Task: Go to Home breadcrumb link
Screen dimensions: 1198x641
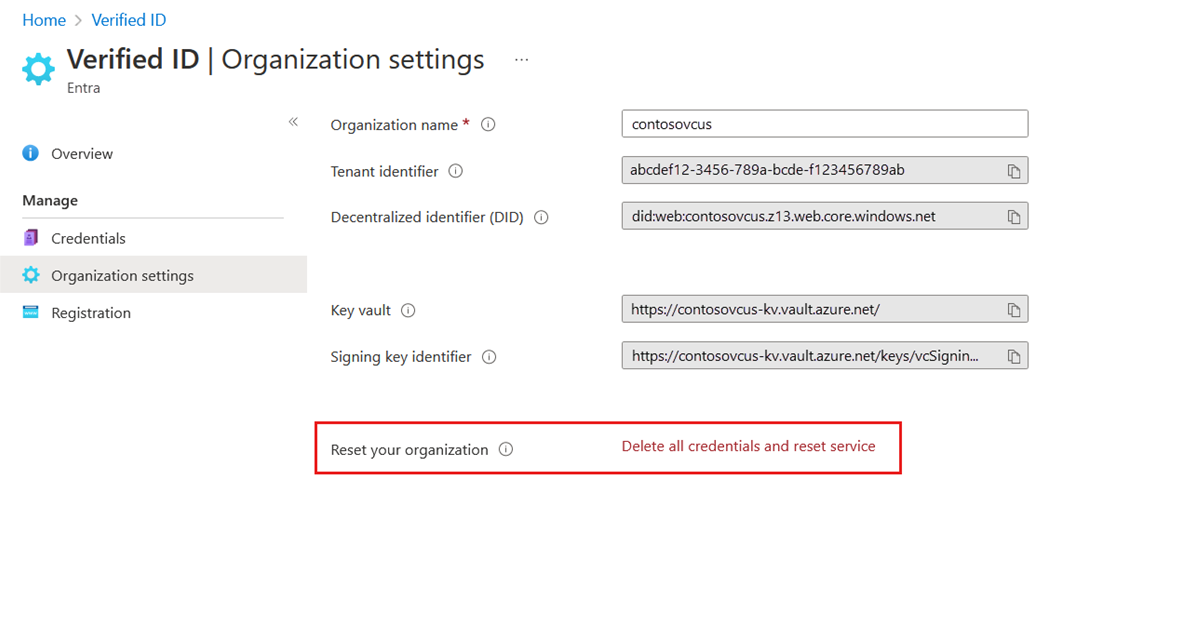Action: tap(44, 21)
